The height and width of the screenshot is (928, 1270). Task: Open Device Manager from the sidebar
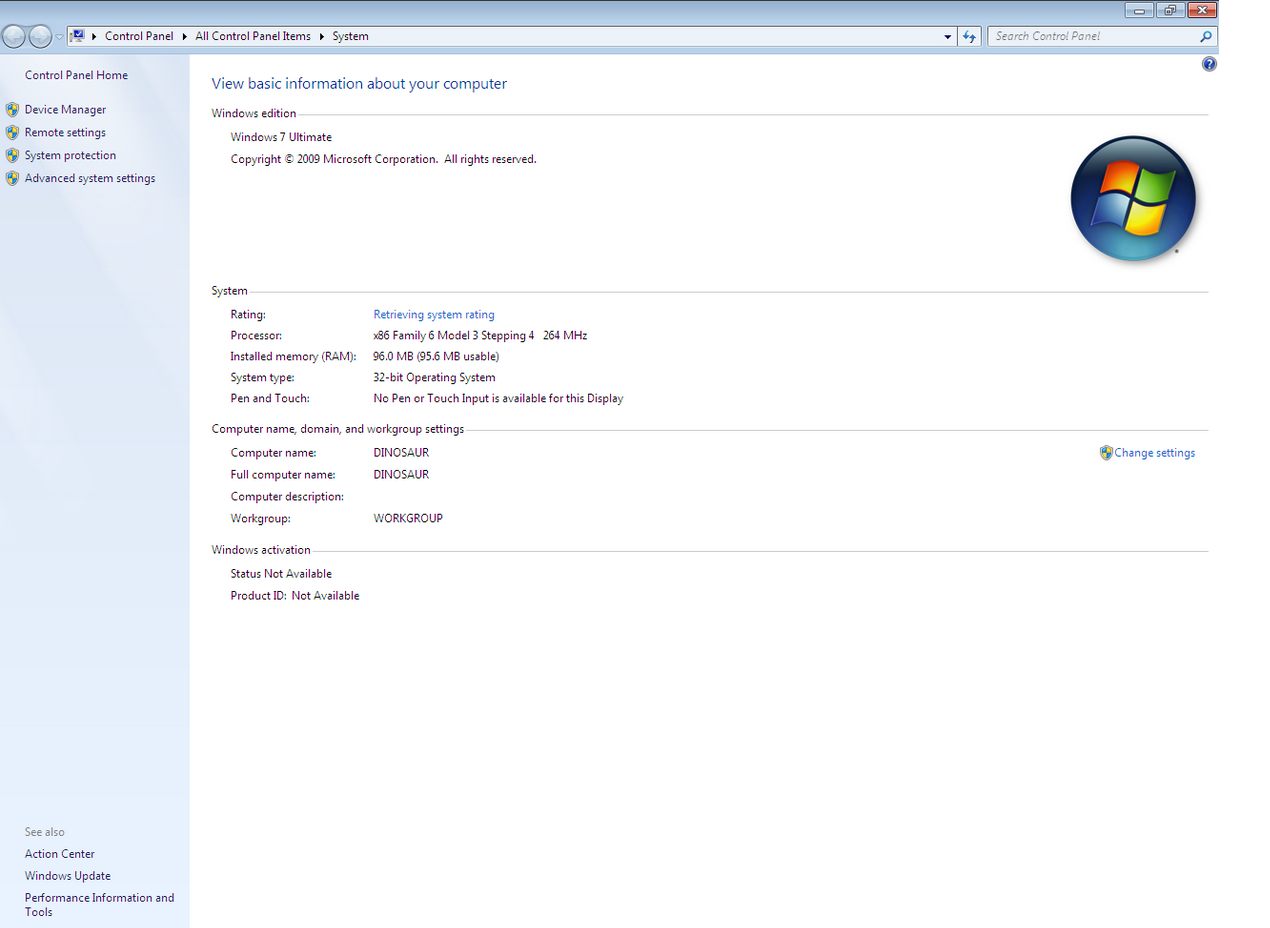coord(65,110)
